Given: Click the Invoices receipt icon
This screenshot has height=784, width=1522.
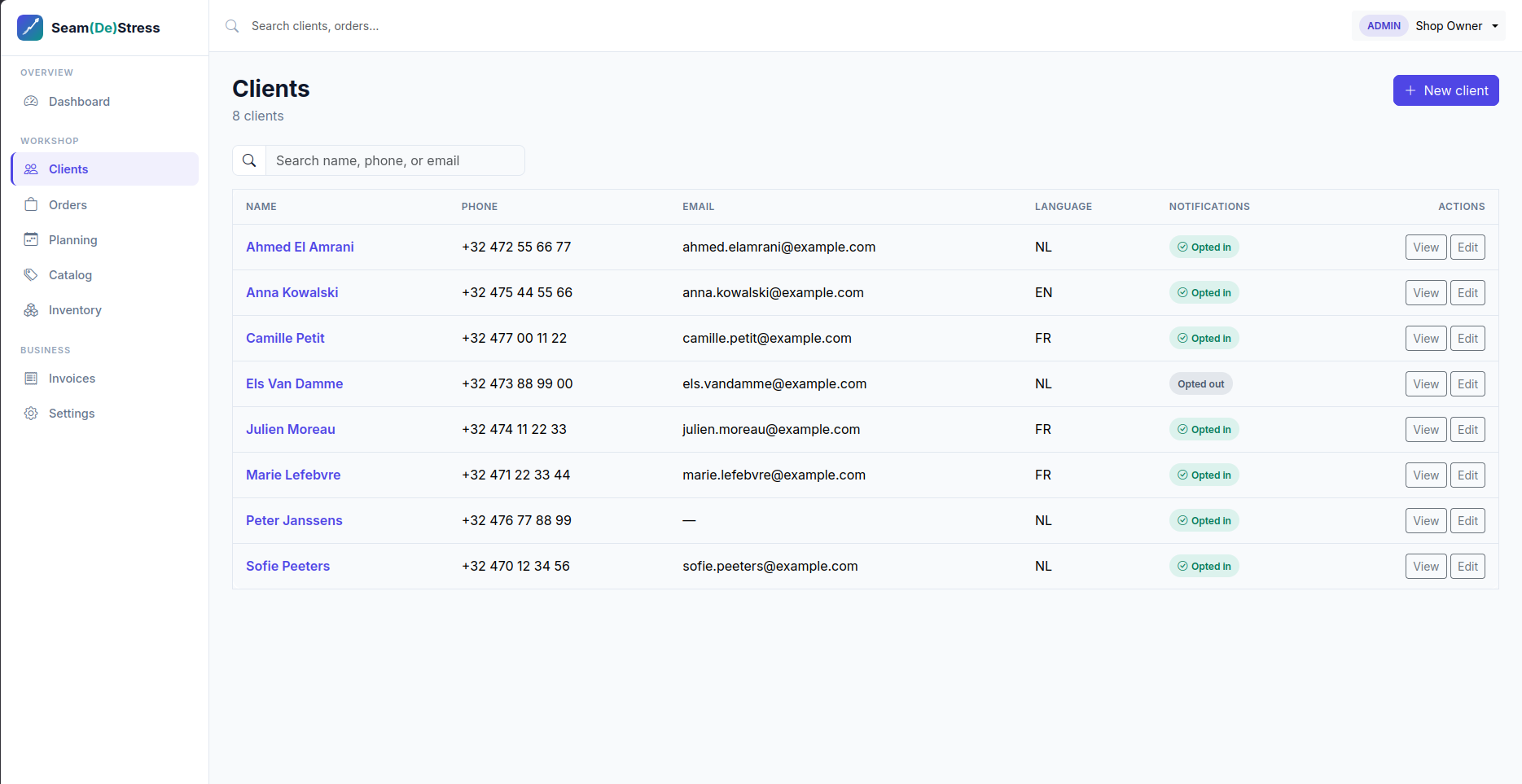Looking at the screenshot, I should click(31, 378).
